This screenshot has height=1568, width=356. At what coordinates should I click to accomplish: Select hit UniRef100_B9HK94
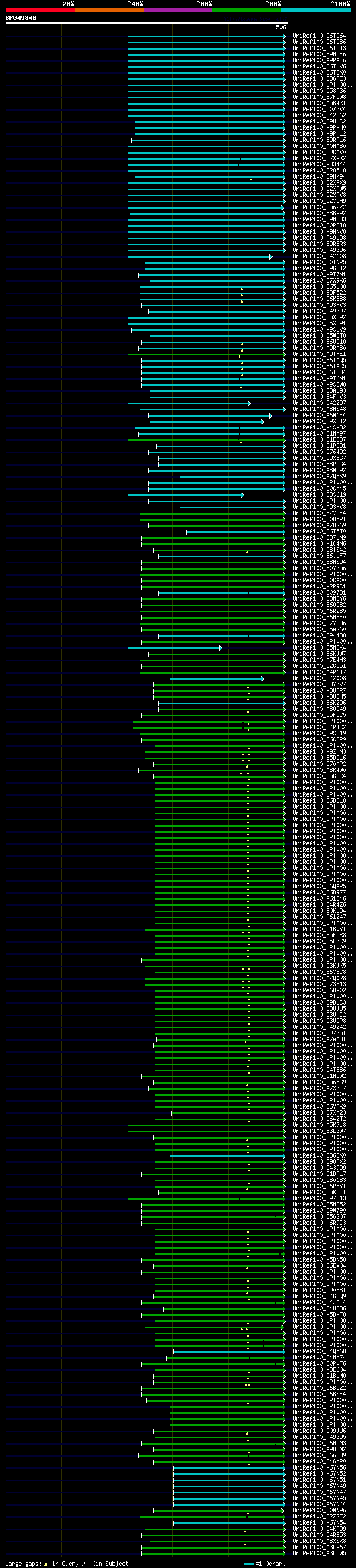click(x=319, y=176)
